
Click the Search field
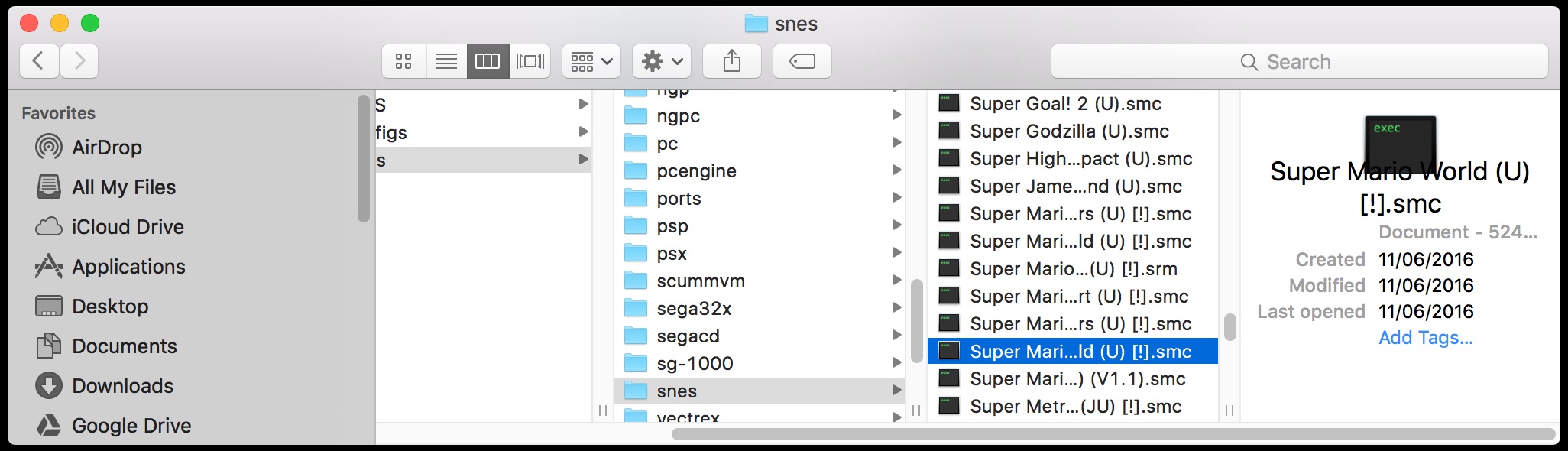(1299, 62)
